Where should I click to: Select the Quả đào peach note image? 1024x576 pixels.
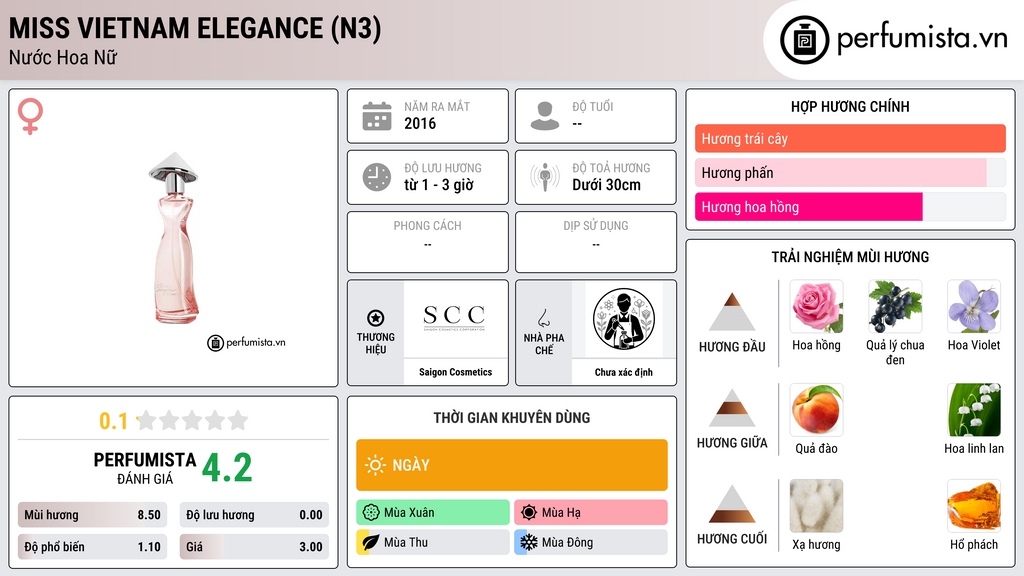click(816, 409)
